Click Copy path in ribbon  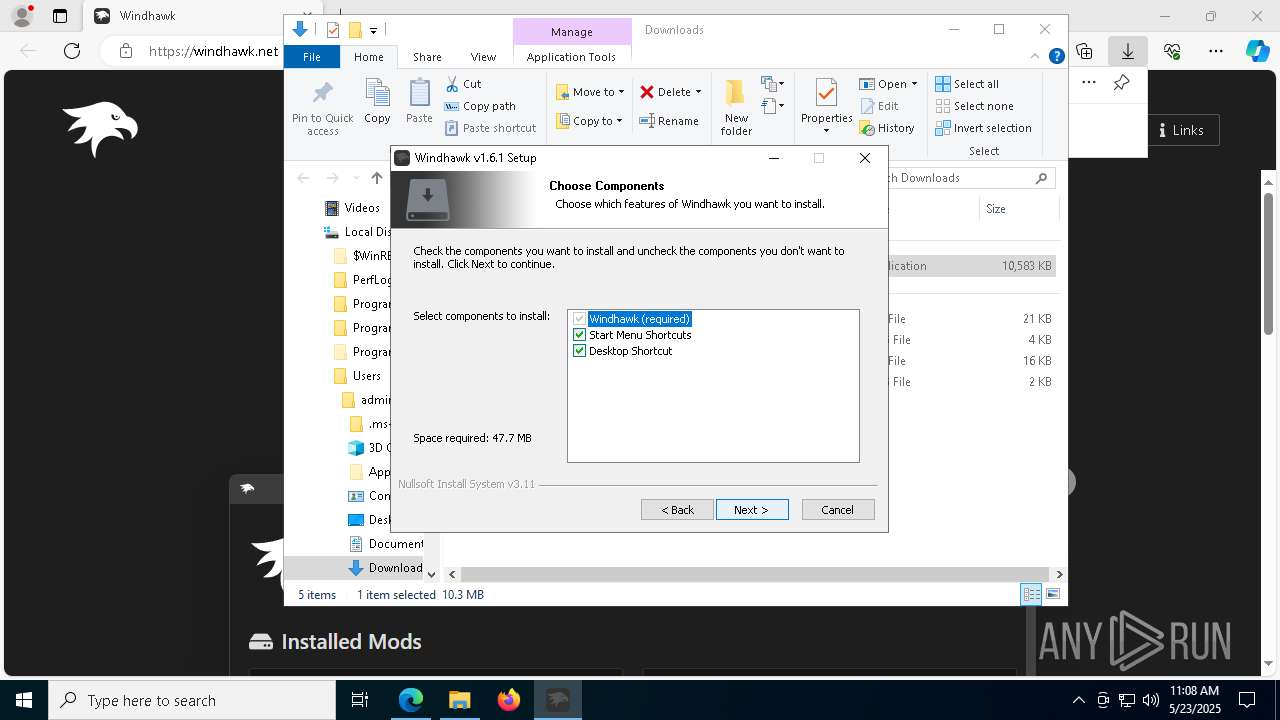click(480, 106)
